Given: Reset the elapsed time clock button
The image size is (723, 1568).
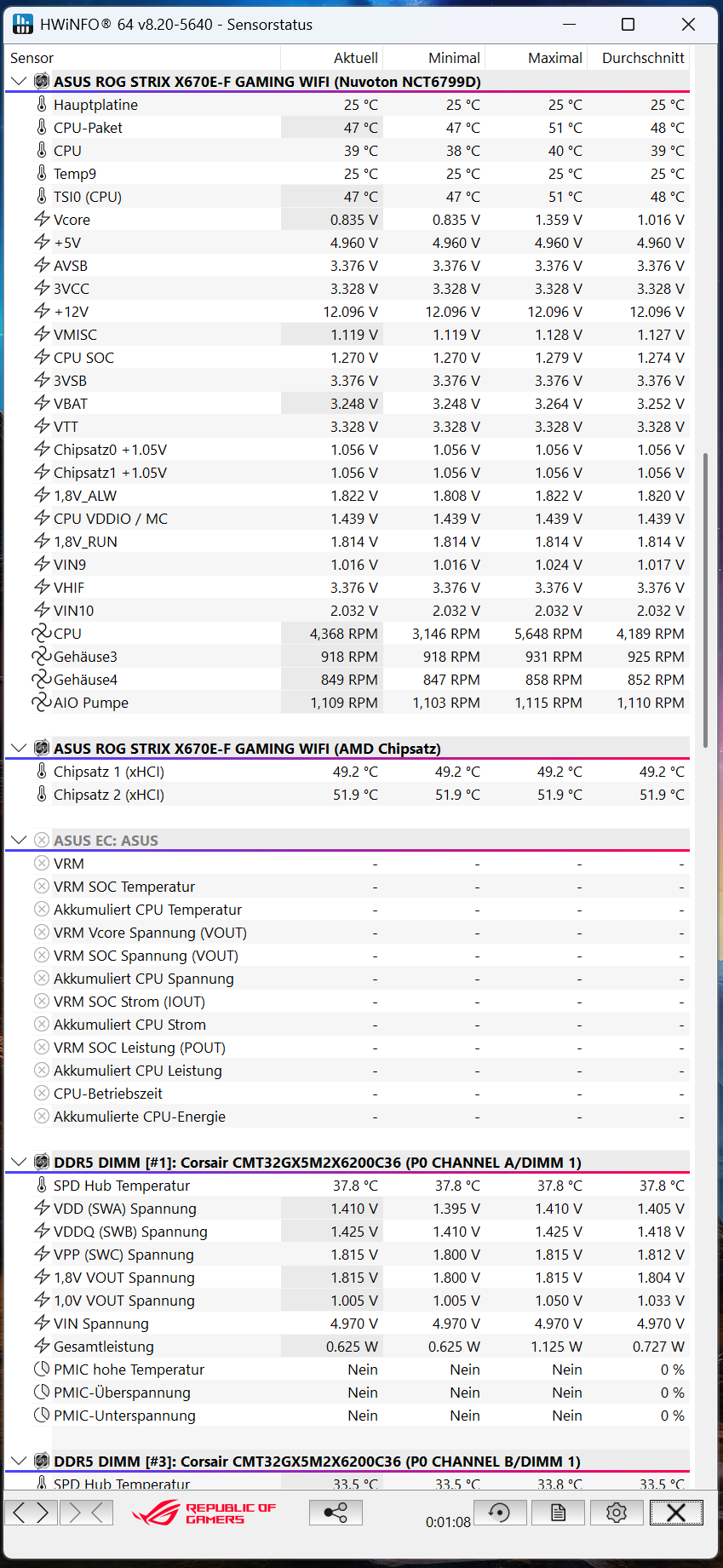Looking at the screenshot, I should (499, 1513).
